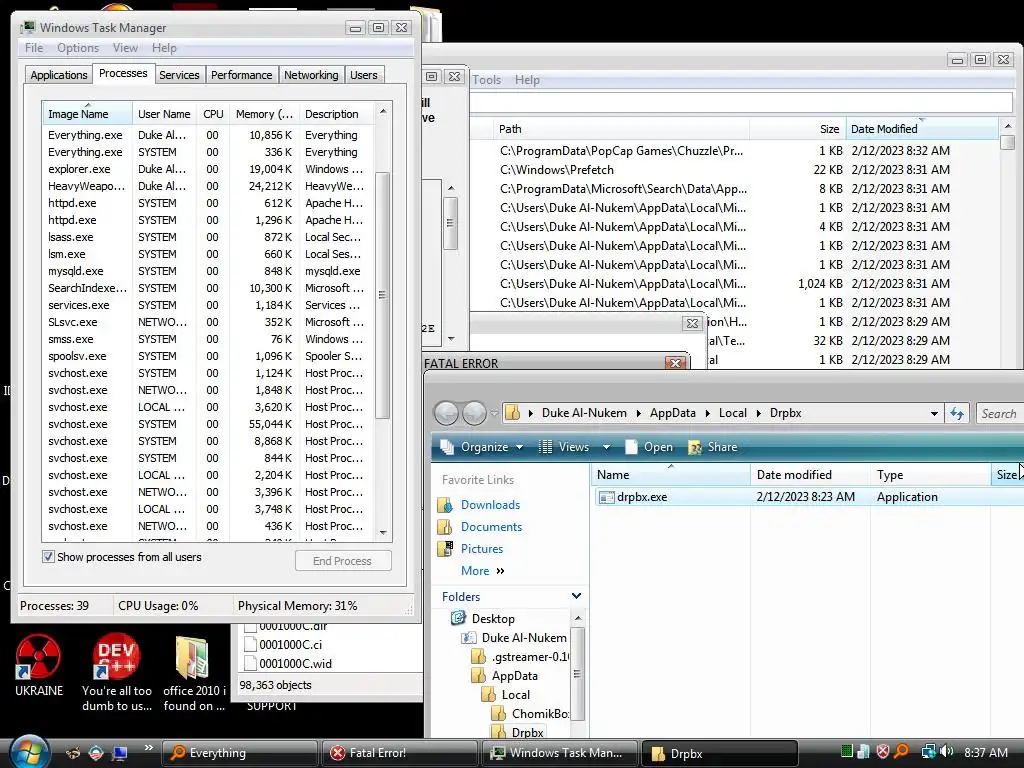Select the mysqld.exe process row
Viewport: 1024px width, 768px height.
coord(208,271)
